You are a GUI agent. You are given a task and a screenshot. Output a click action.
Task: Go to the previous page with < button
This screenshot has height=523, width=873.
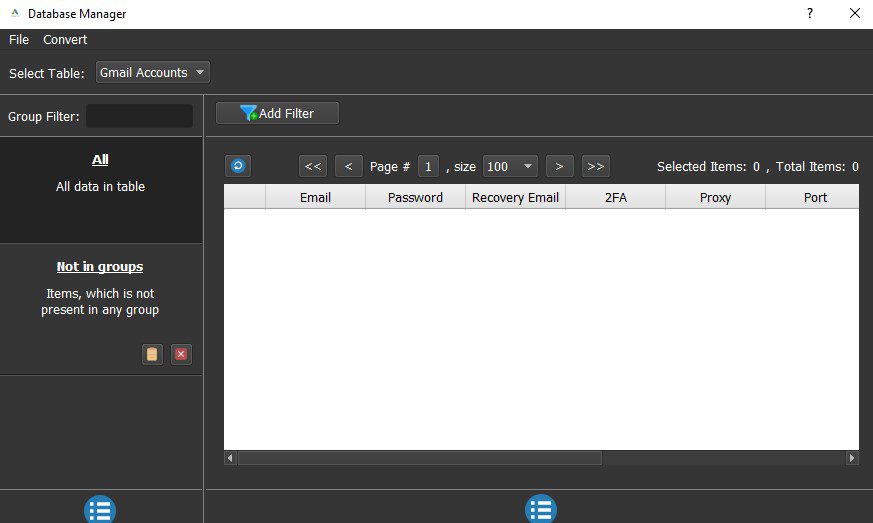pos(349,167)
